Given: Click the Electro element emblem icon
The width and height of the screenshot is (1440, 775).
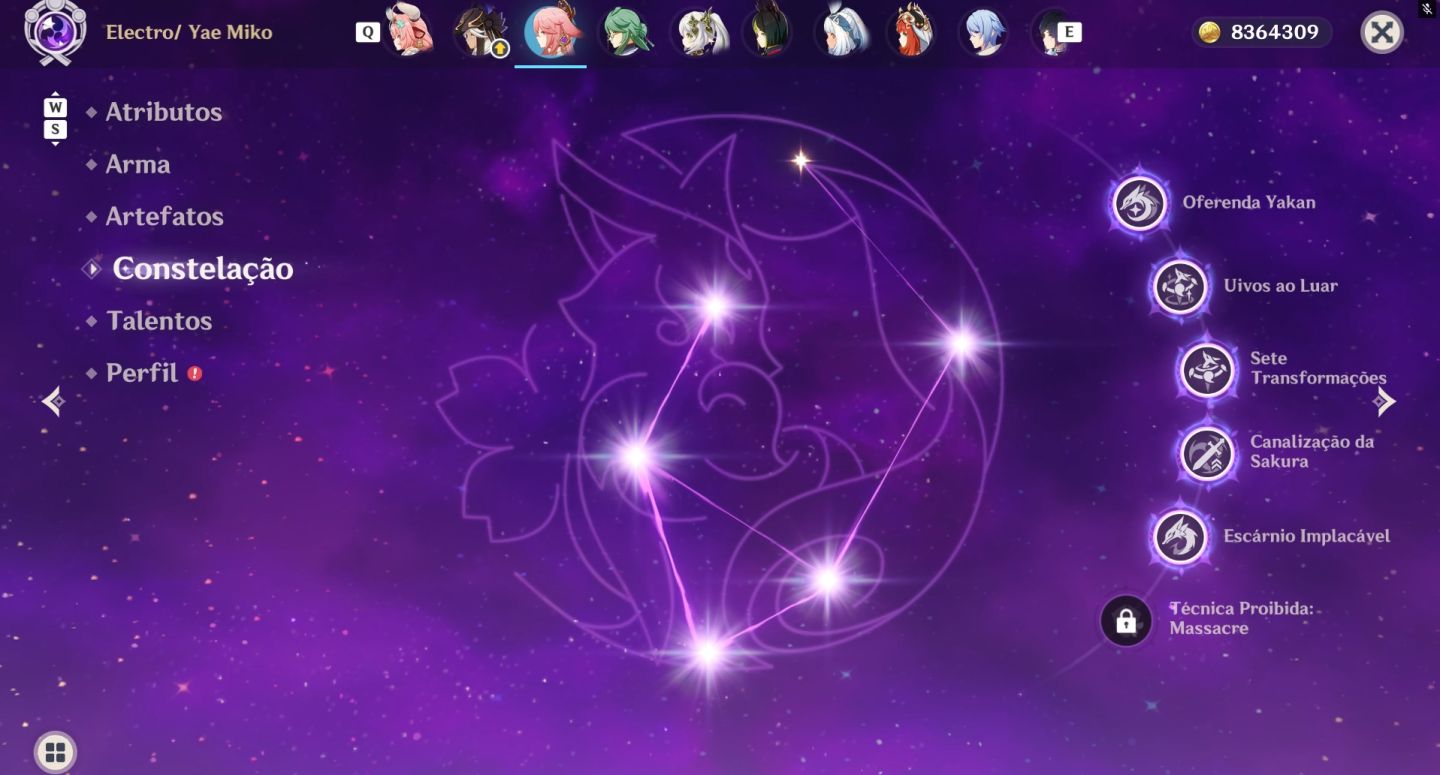Looking at the screenshot, I should click(55, 31).
